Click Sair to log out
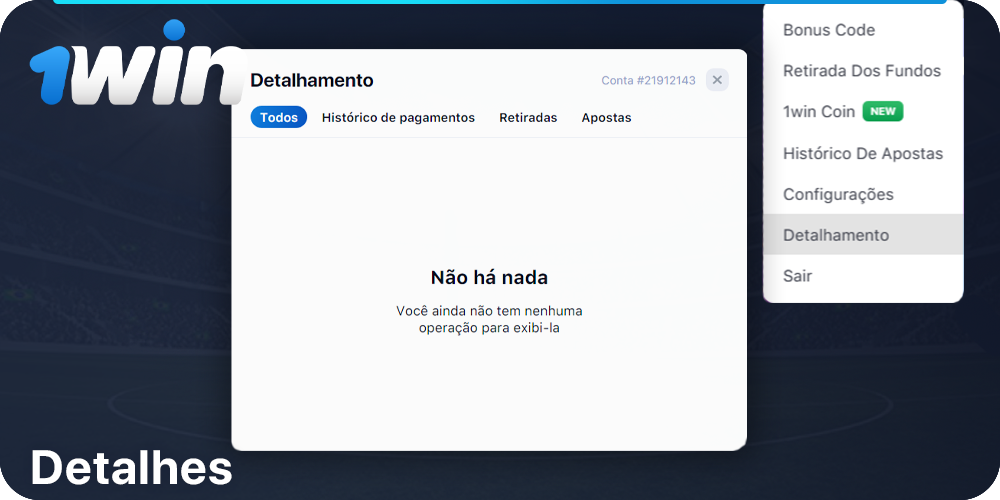 point(797,276)
